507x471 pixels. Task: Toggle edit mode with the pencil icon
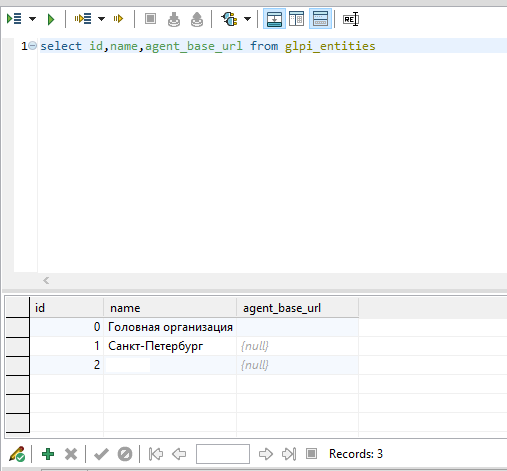pos(17,454)
